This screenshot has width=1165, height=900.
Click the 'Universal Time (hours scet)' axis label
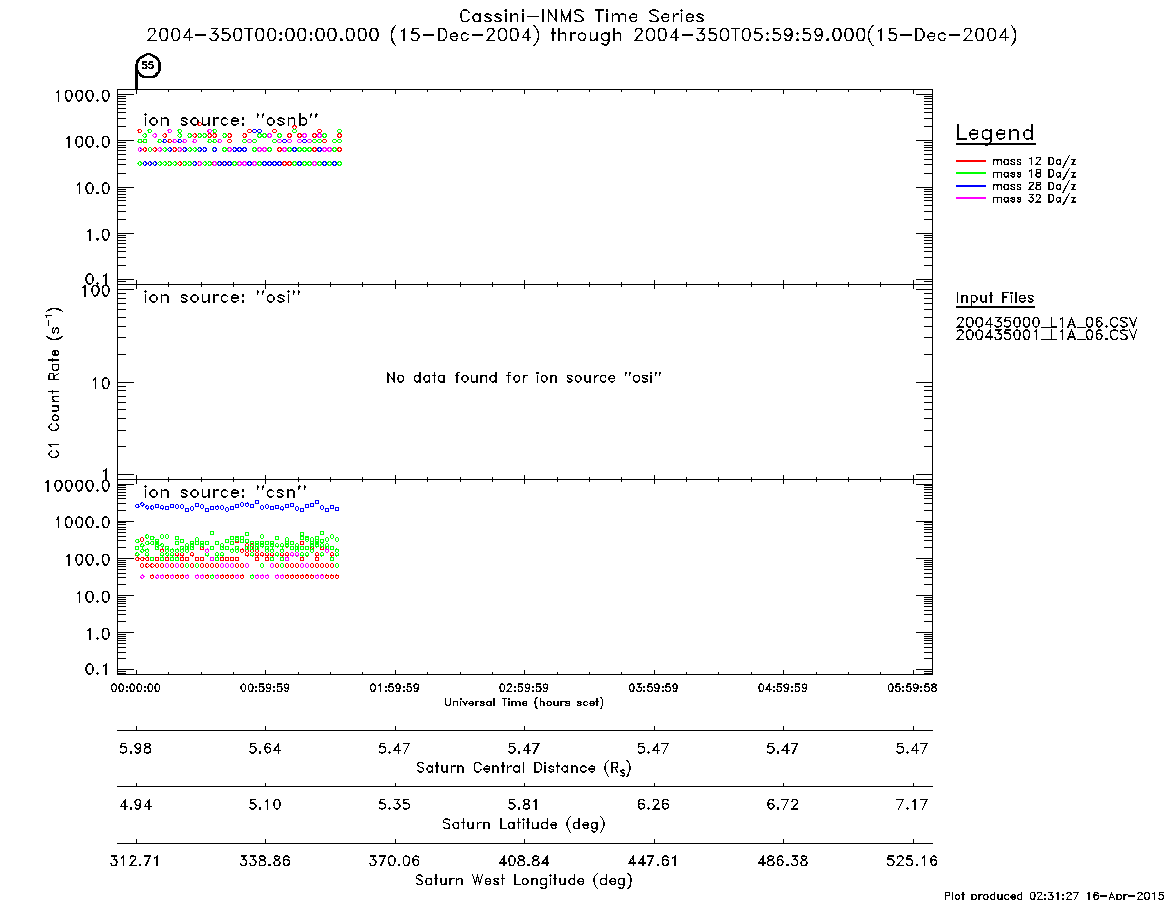point(524,702)
